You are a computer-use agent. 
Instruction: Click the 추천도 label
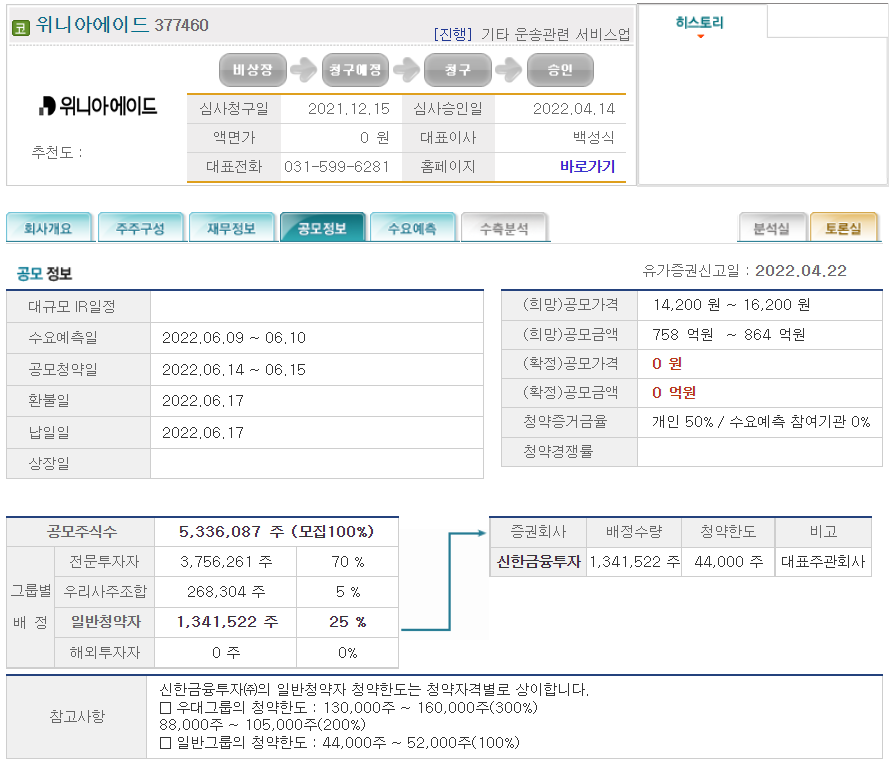coord(56,152)
